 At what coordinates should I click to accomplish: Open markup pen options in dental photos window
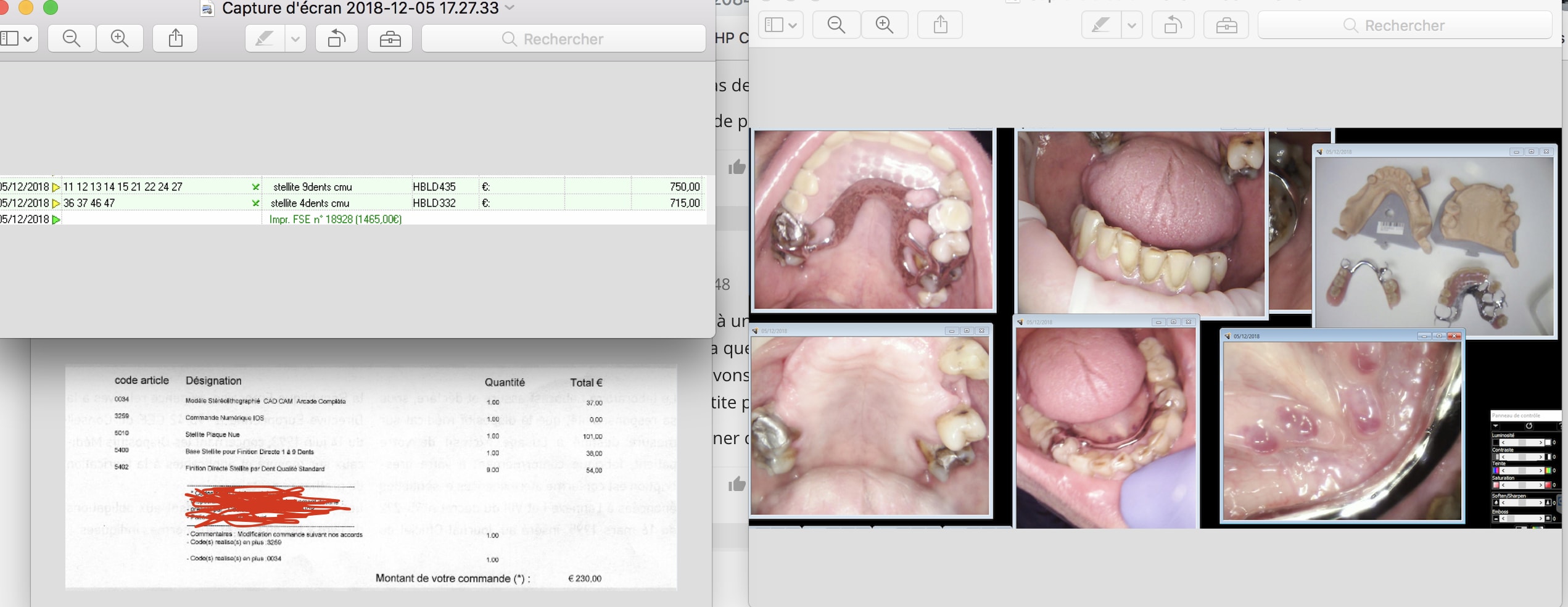[x=1131, y=25]
